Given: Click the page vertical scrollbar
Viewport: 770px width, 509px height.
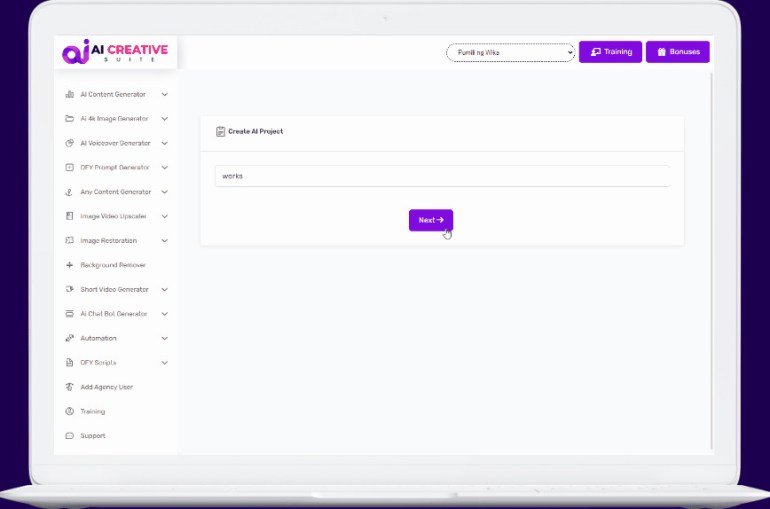Looking at the screenshot, I should pyautogui.click(x=711, y=260).
